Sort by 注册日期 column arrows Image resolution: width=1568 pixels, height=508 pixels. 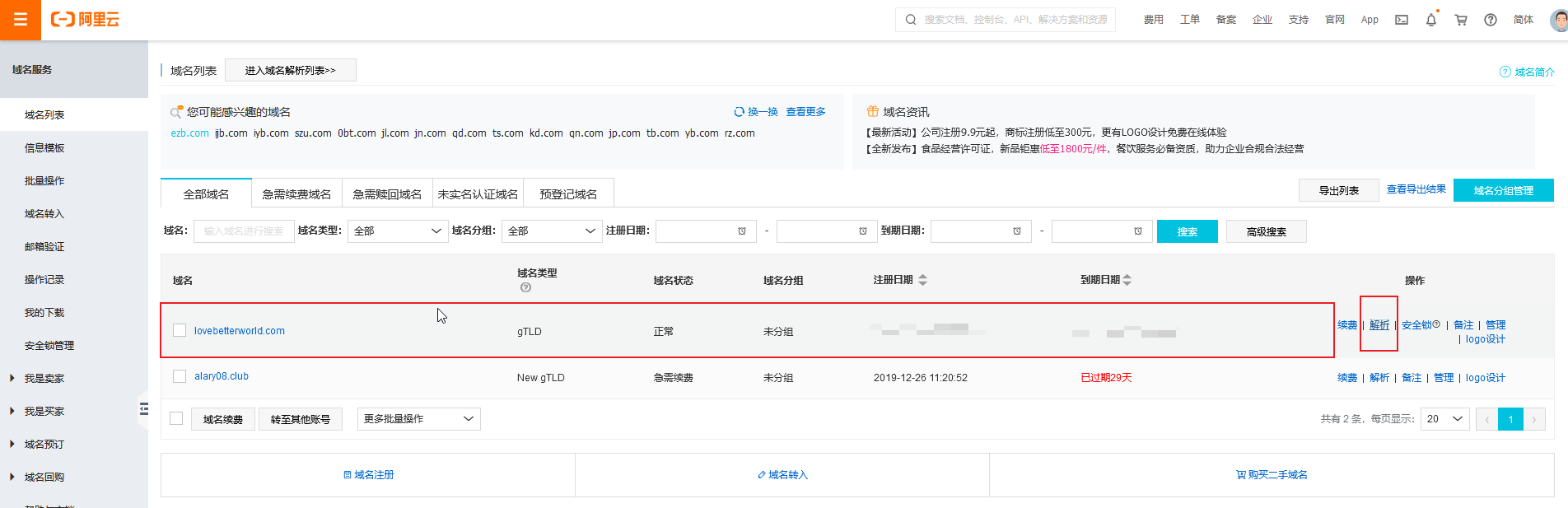coord(922,280)
